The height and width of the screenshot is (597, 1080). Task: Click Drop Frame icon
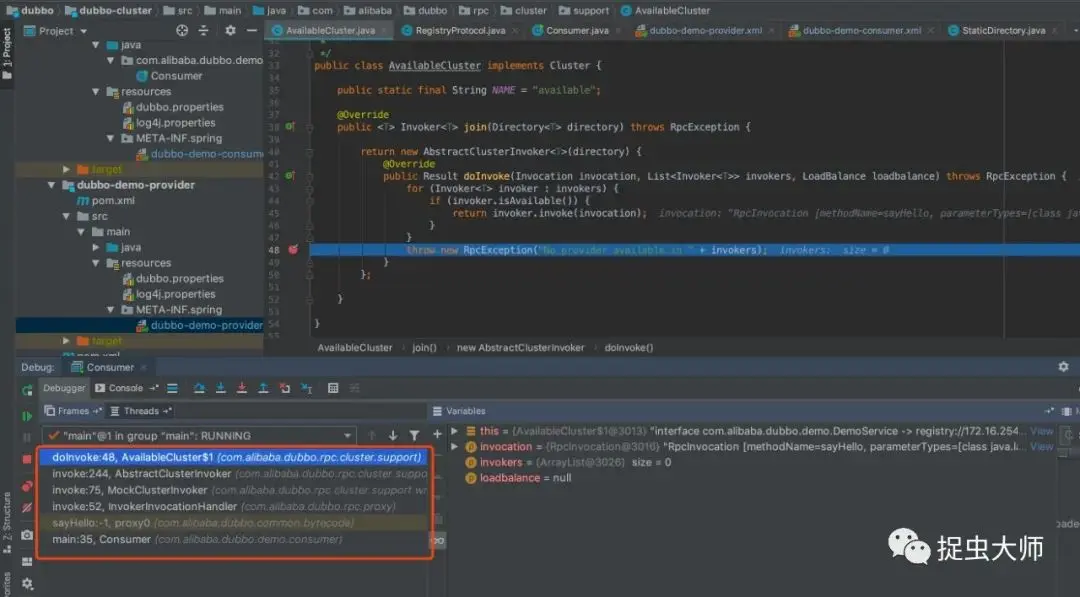point(284,388)
